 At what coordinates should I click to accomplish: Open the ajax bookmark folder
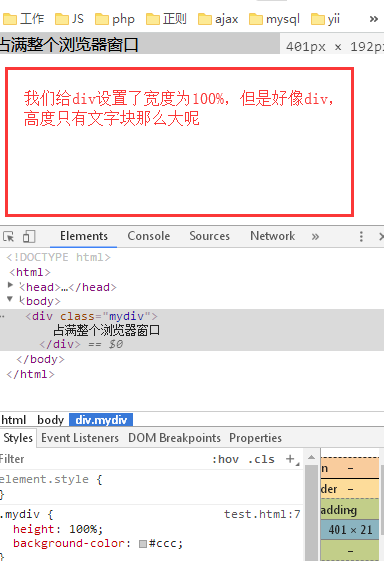(x=218, y=19)
